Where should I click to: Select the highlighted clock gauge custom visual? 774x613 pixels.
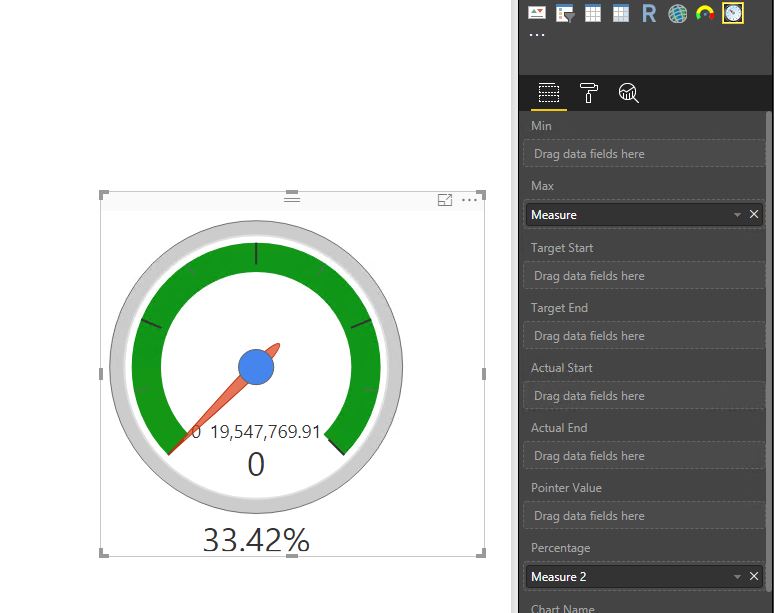pyautogui.click(x=733, y=13)
